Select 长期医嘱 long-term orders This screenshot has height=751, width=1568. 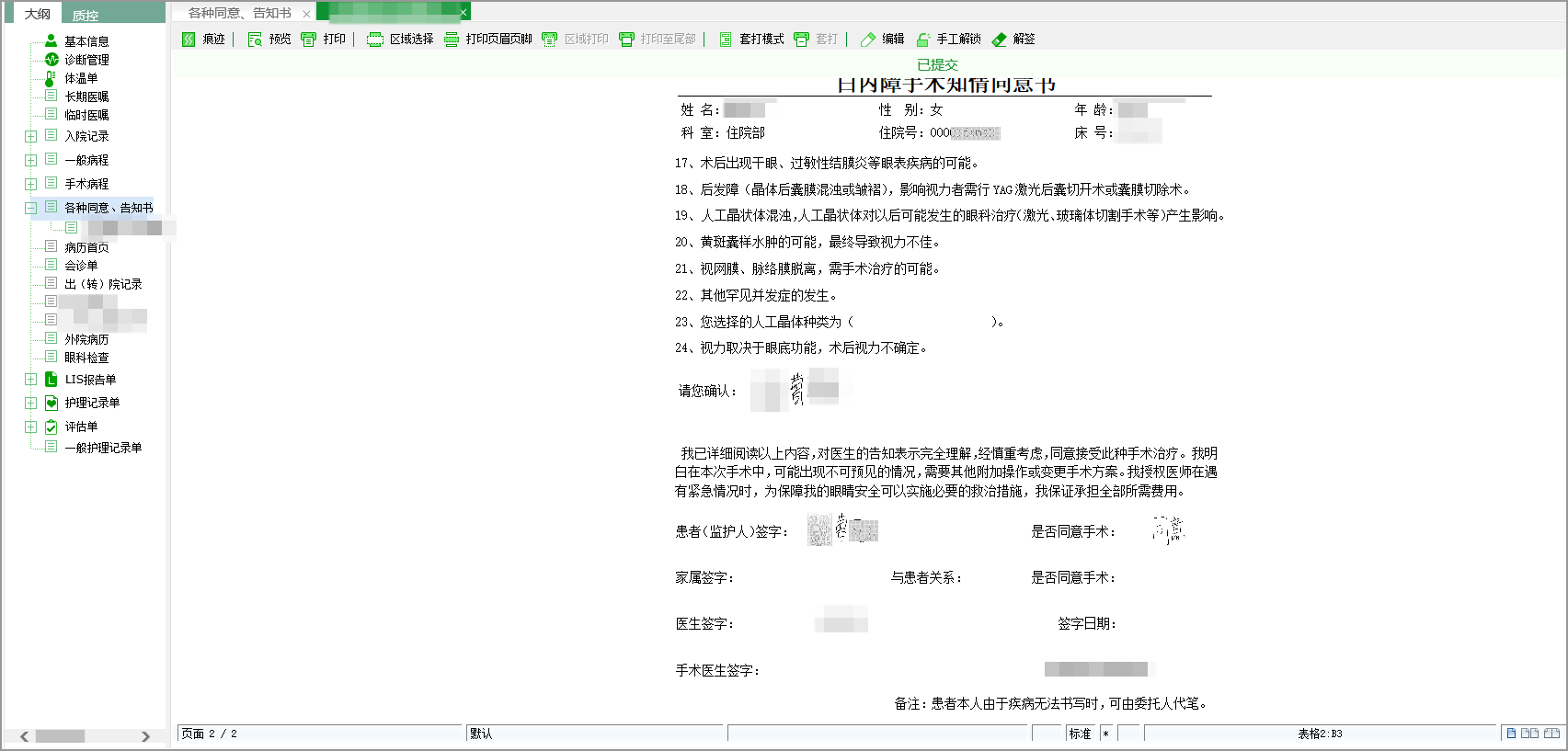[86, 97]
